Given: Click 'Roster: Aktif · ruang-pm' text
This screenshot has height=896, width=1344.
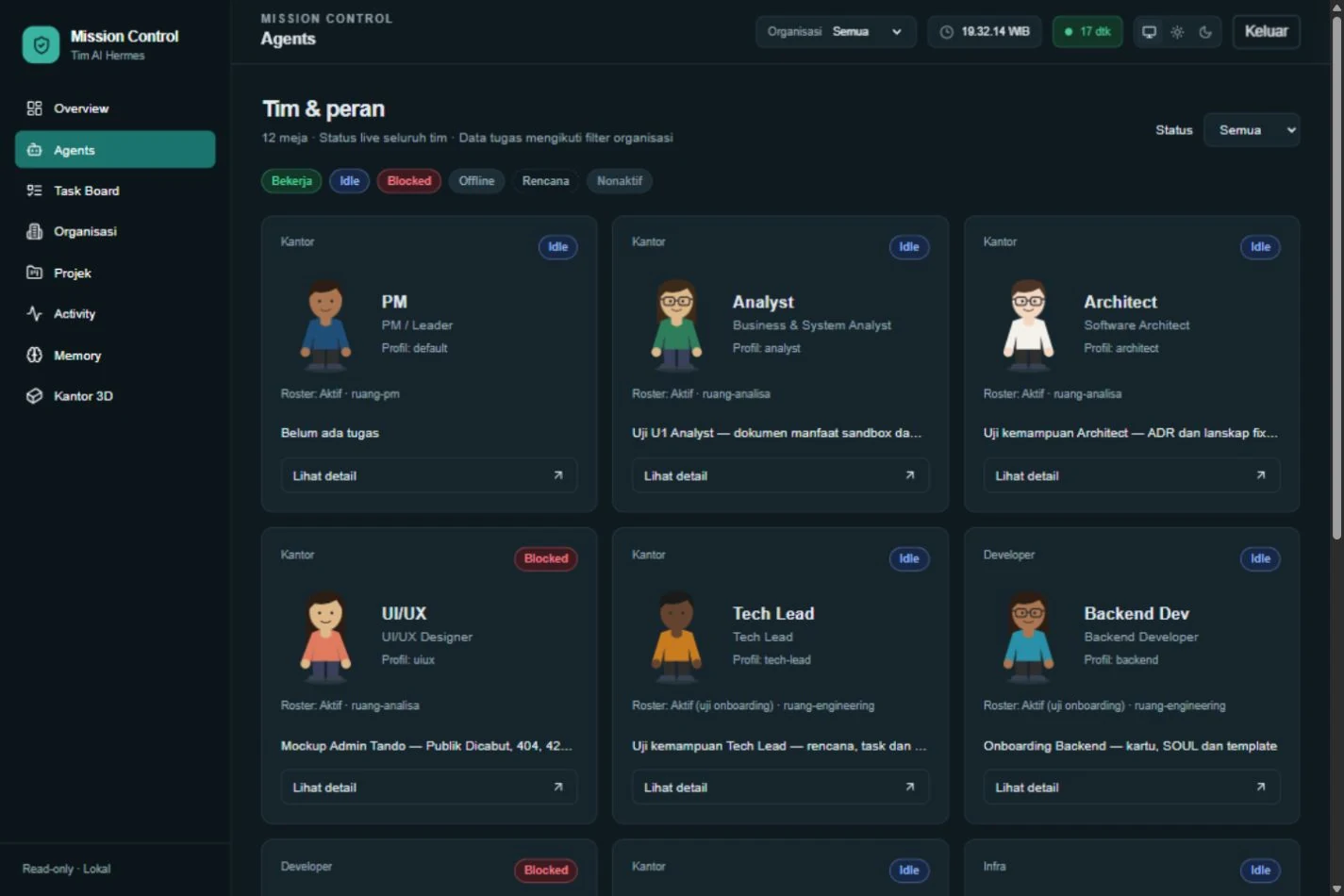Looking at the screenshot, I should point(340,394).
